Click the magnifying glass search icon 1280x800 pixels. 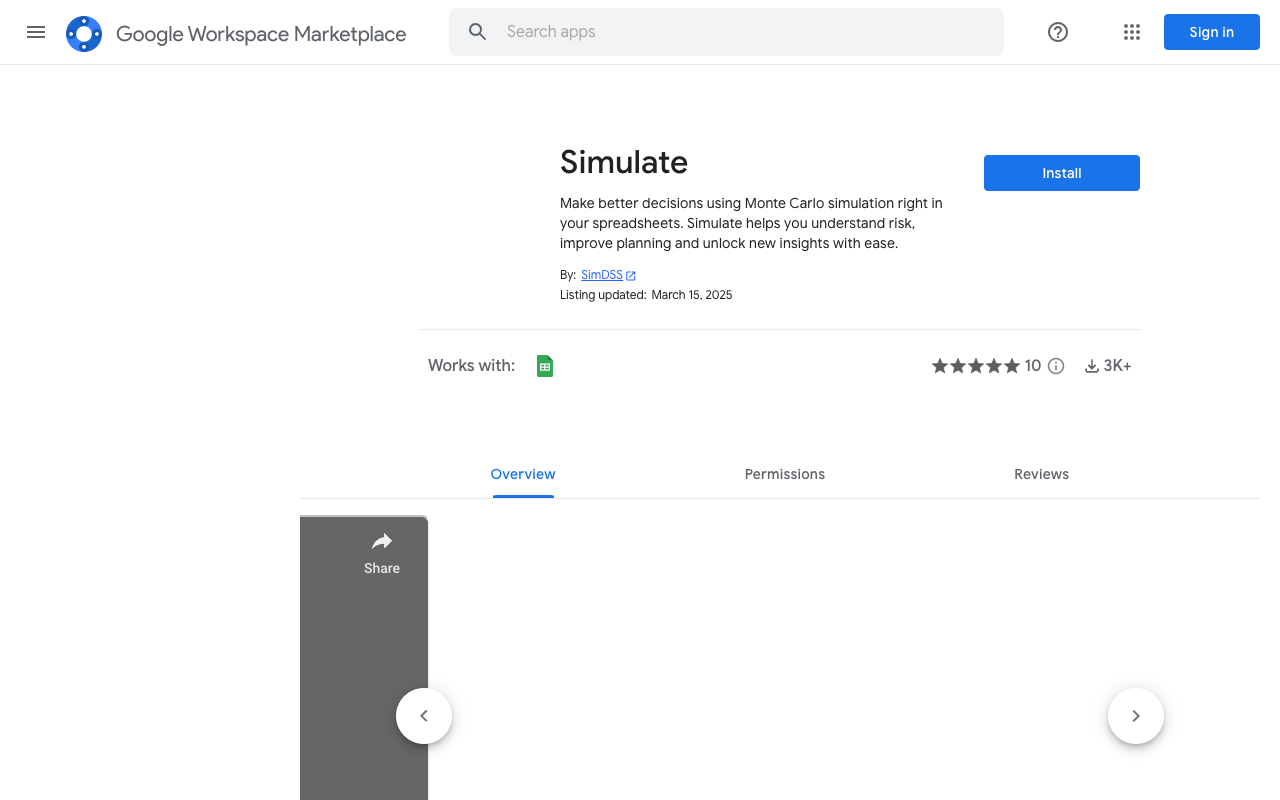tap(478, 32)
